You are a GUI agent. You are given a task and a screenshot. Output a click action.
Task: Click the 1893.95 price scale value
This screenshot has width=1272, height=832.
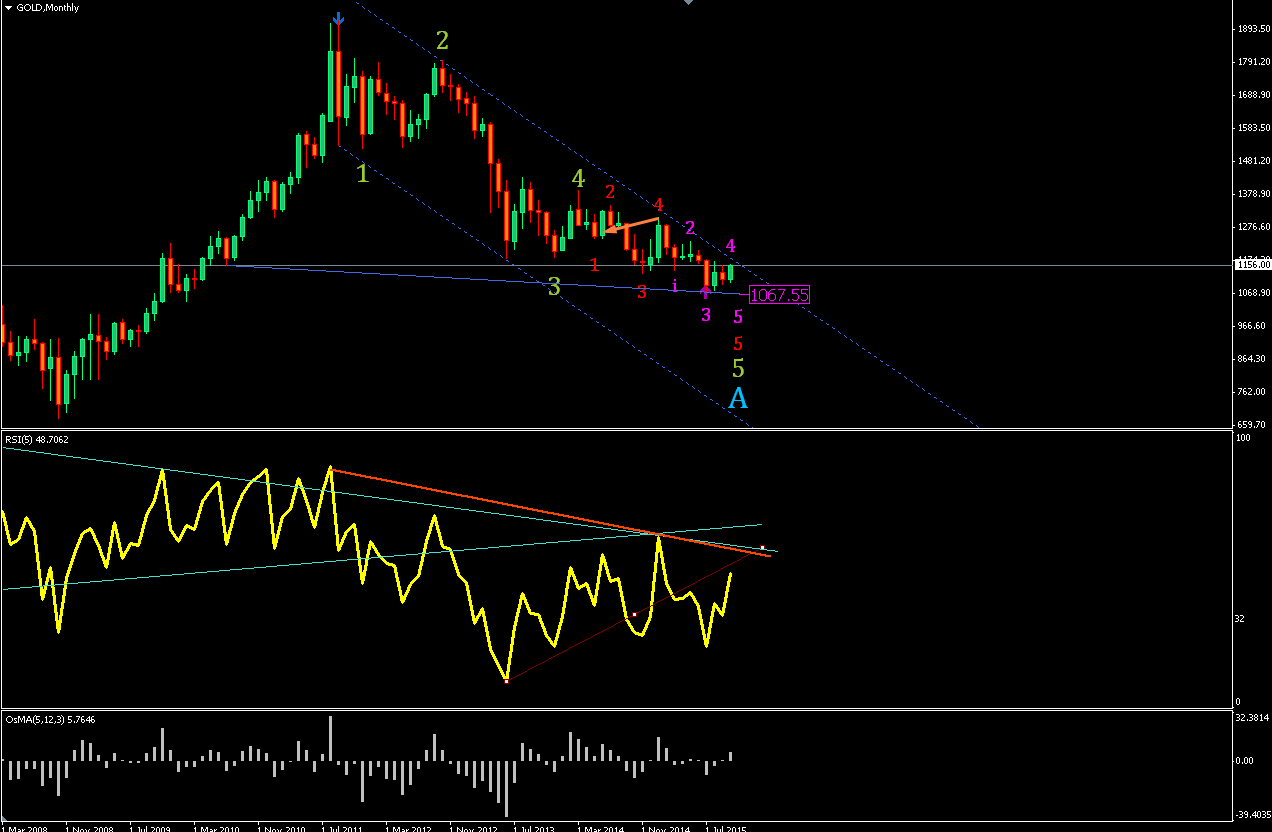coord(1253,29)
